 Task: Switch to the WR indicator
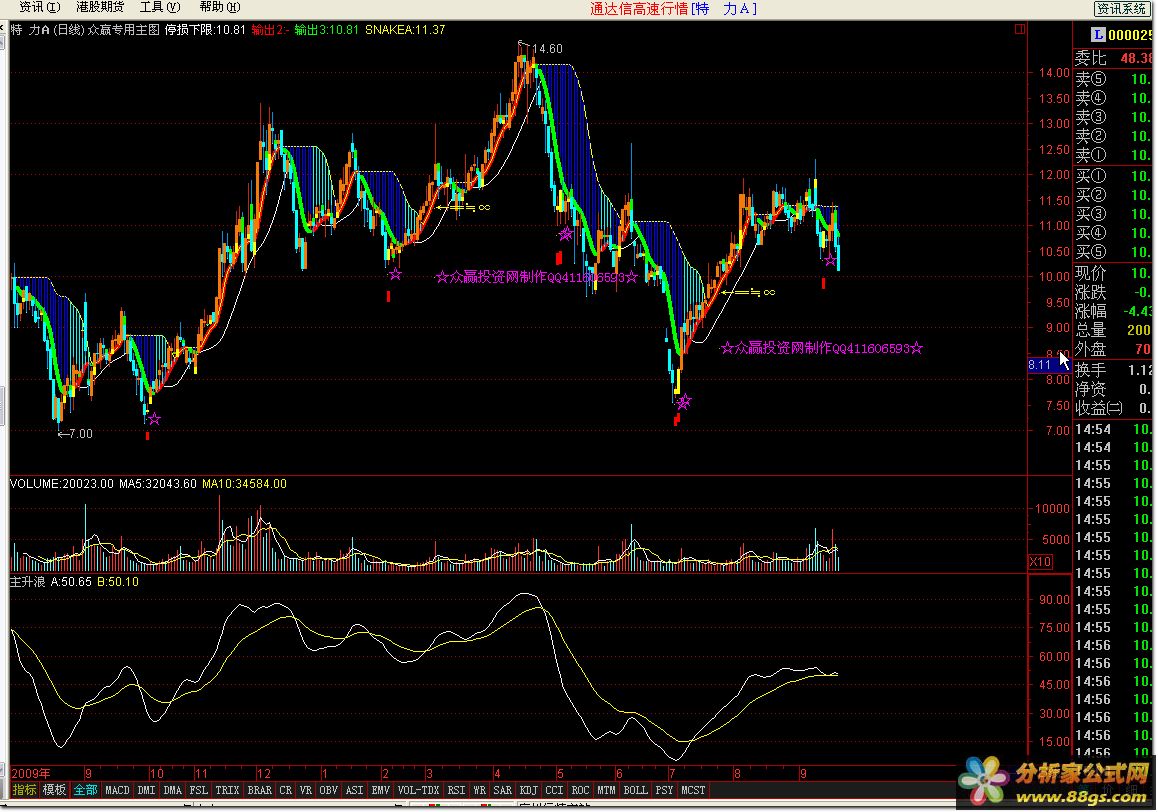click(479, 791)
